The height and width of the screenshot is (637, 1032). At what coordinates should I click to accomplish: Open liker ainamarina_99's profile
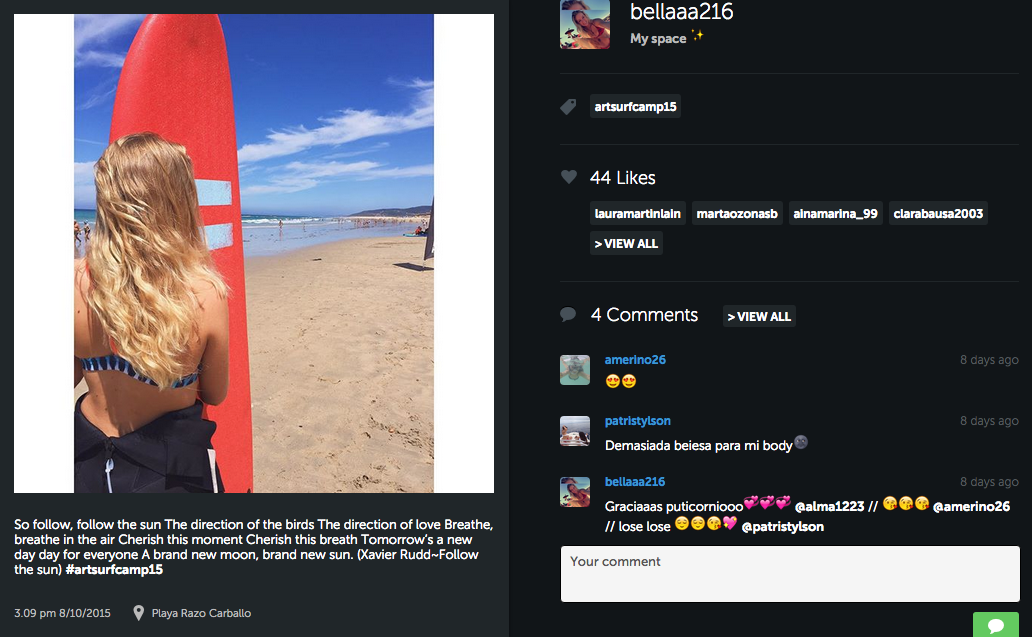tap(835, 213)
